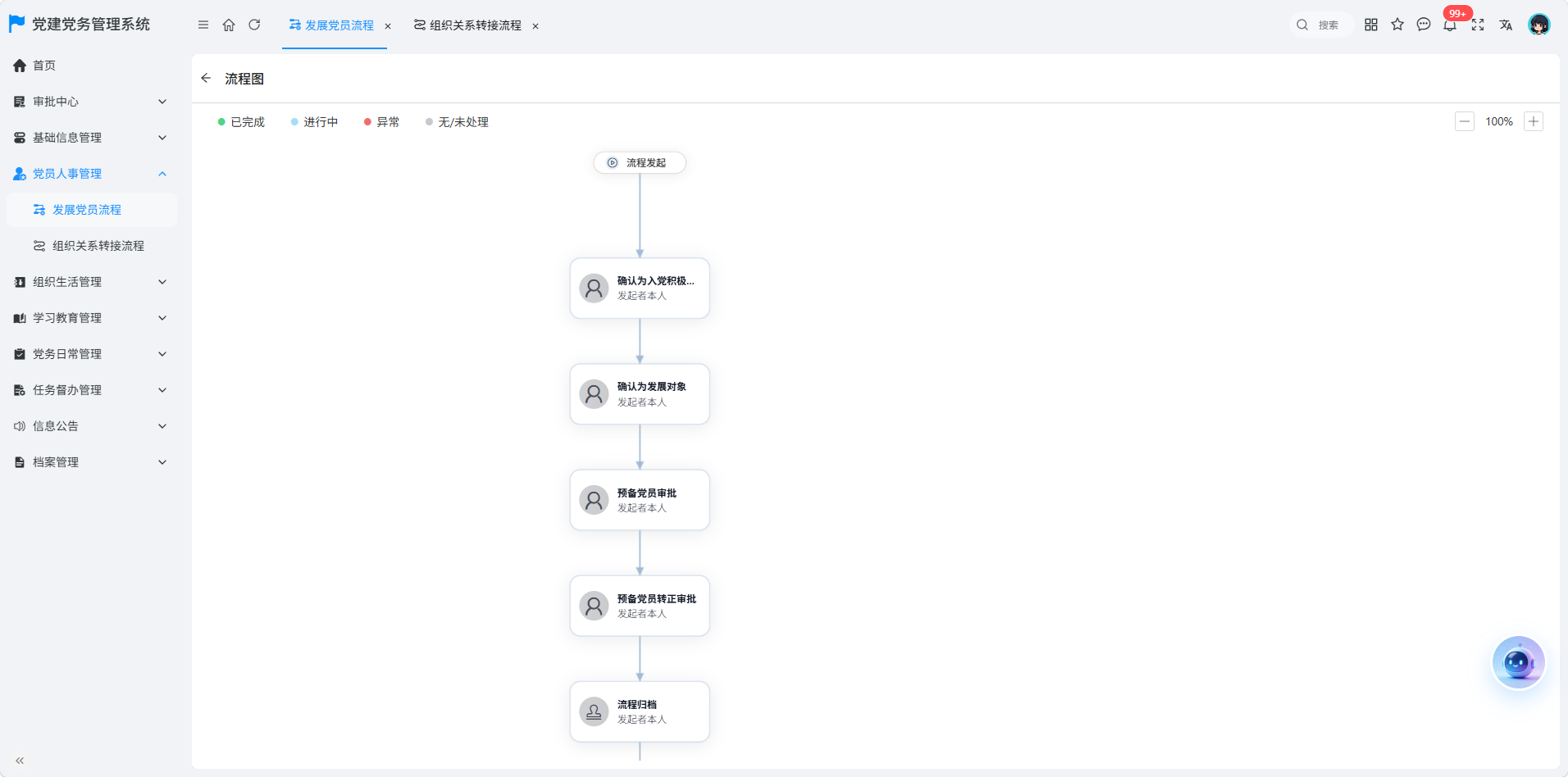The height and width of the screenshot is (777, 1568).
Task: Click the 100% zoom level text
Action: pos(1499,121)
